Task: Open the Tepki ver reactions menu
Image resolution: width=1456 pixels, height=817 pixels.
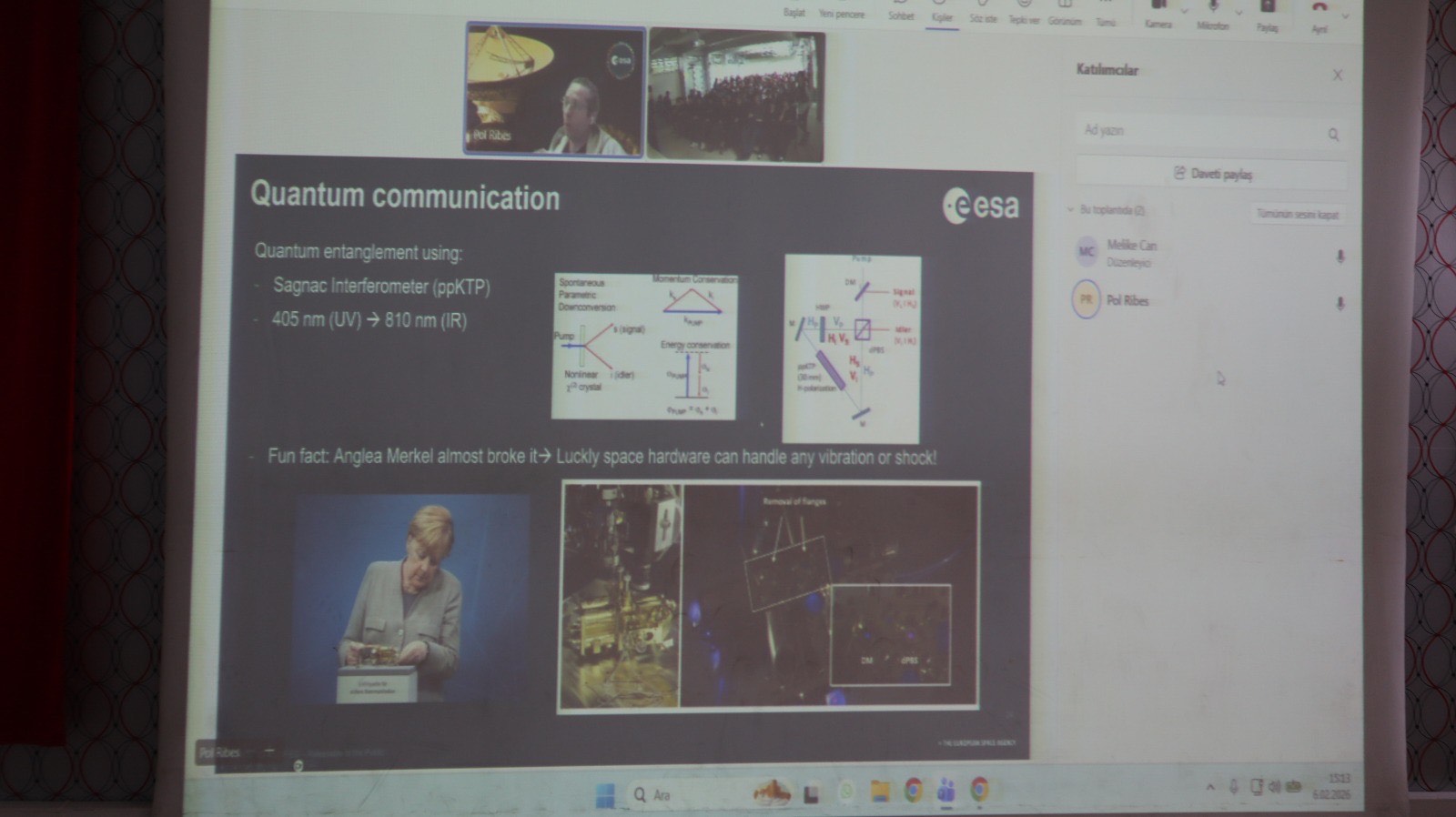Action: [1024, 14]
